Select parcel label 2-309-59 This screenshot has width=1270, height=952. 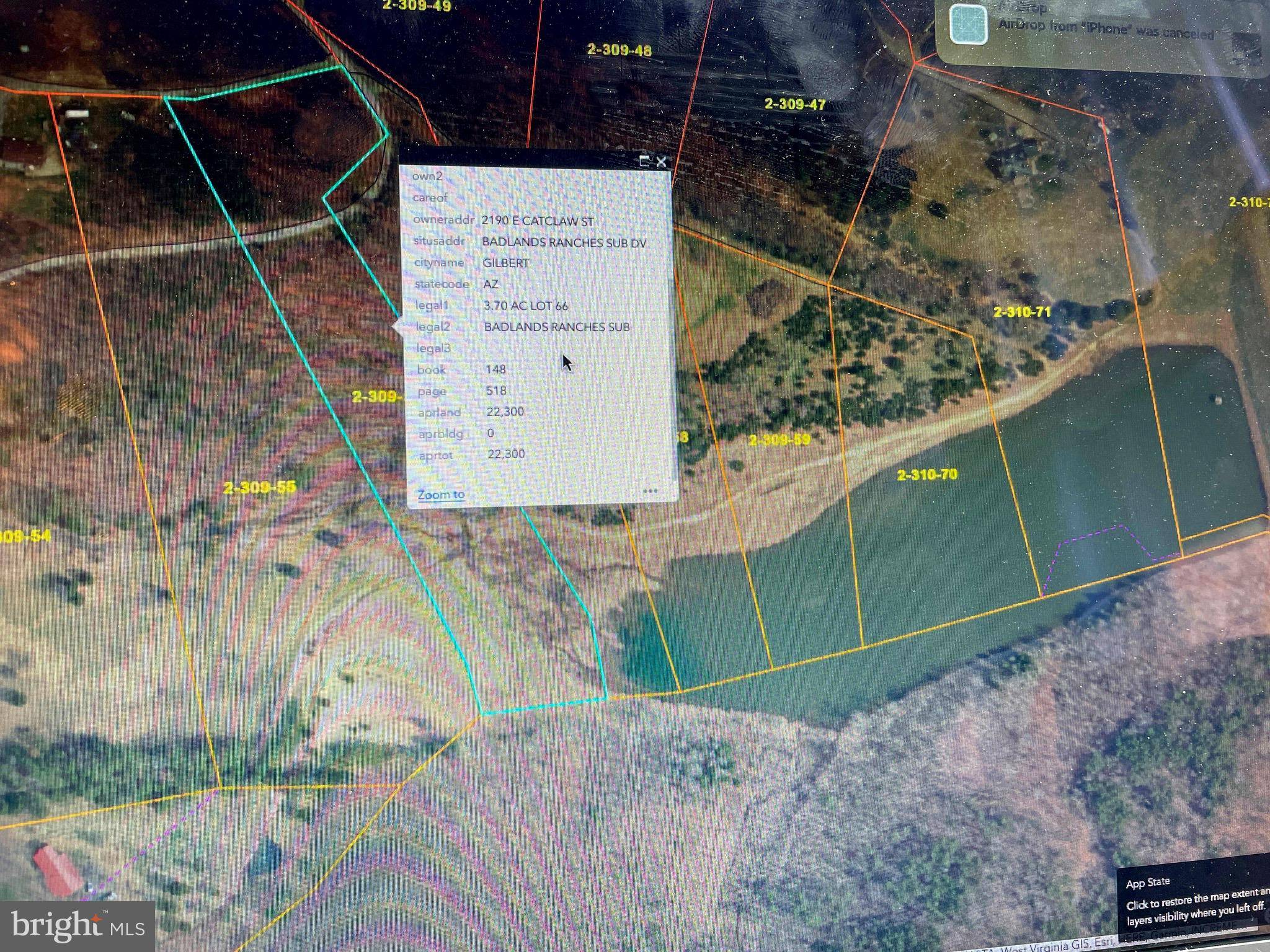point(779,440)
